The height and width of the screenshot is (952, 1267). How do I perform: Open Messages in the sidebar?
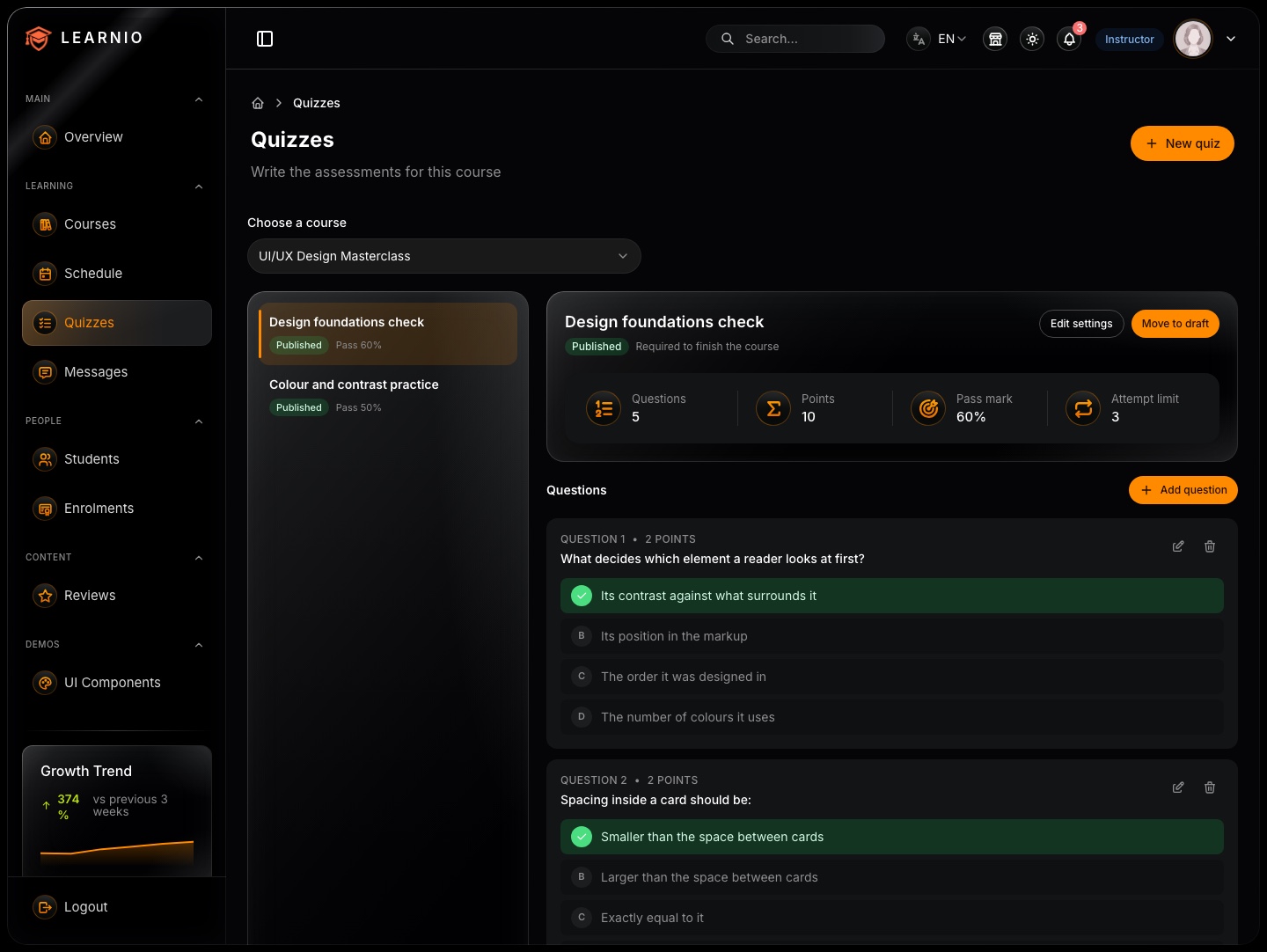pyautogui.click(x=117, y=372)
